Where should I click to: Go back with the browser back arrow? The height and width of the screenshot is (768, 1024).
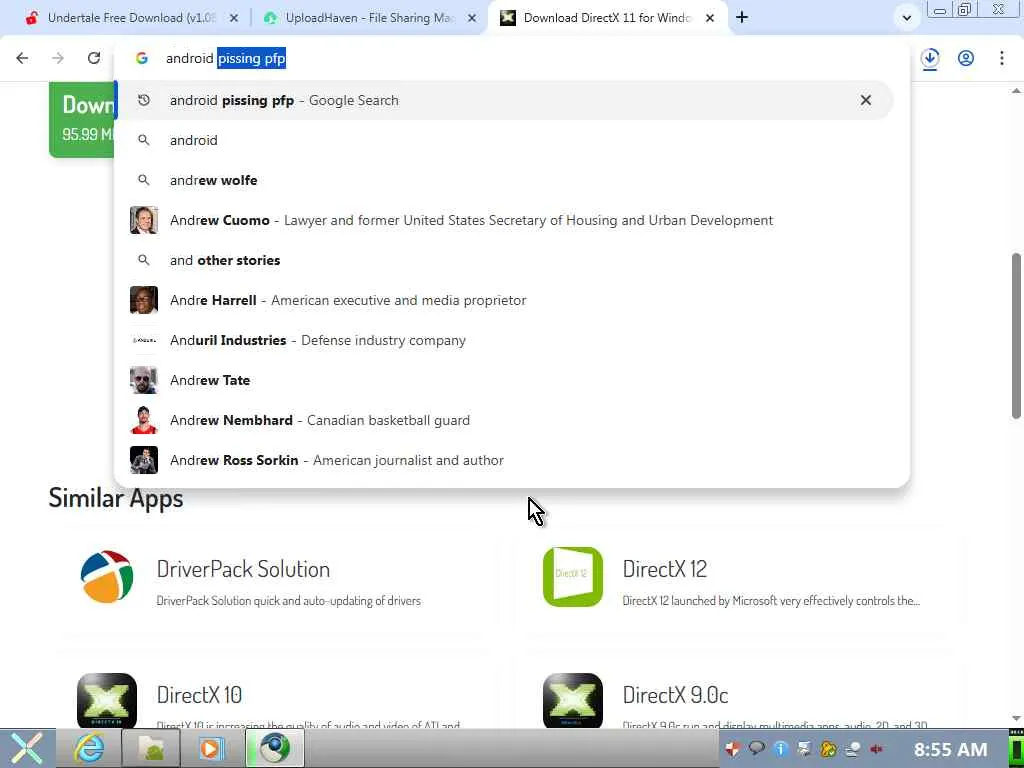[22, 58]
